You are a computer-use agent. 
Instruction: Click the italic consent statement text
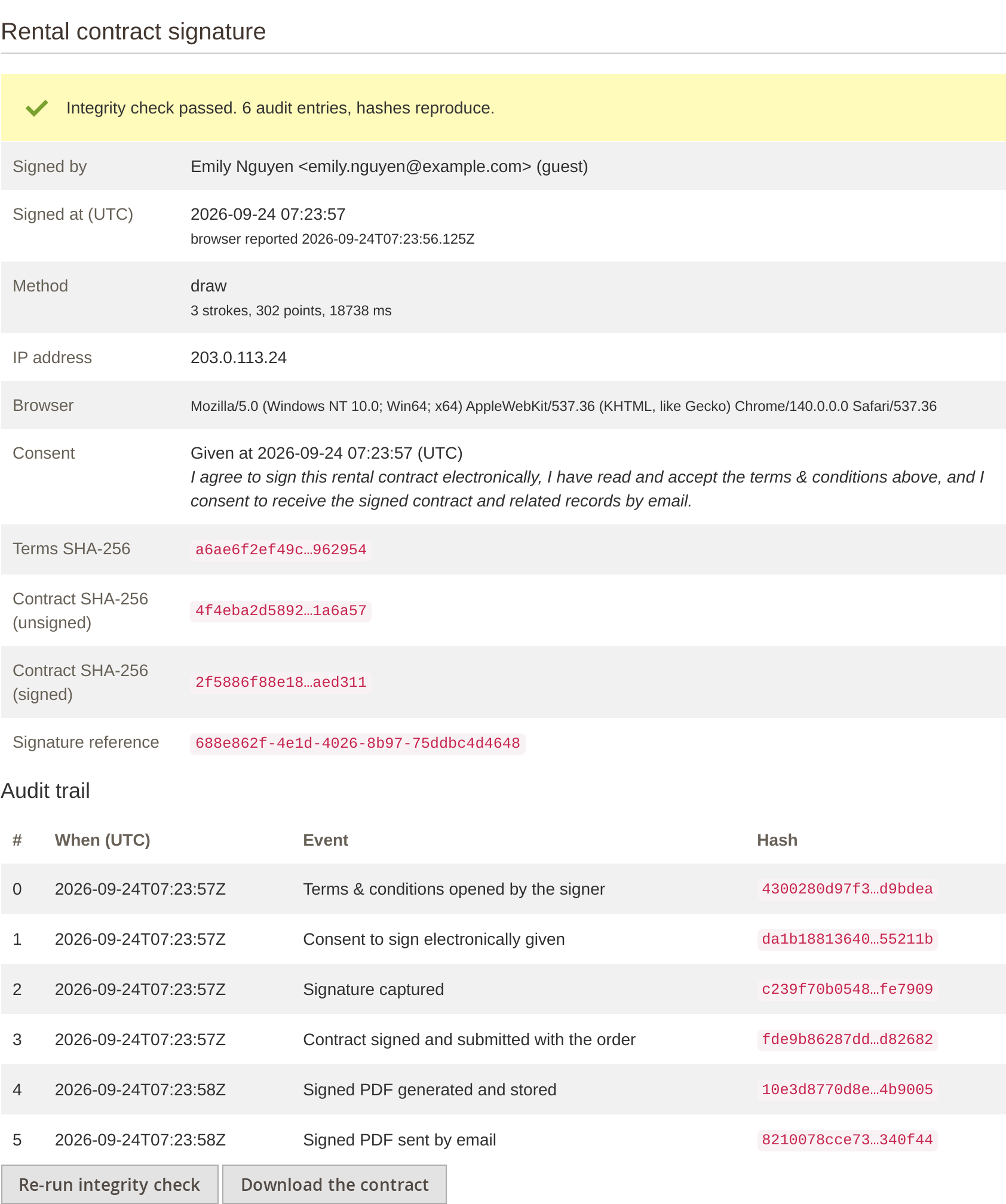[x=587, y=489]
